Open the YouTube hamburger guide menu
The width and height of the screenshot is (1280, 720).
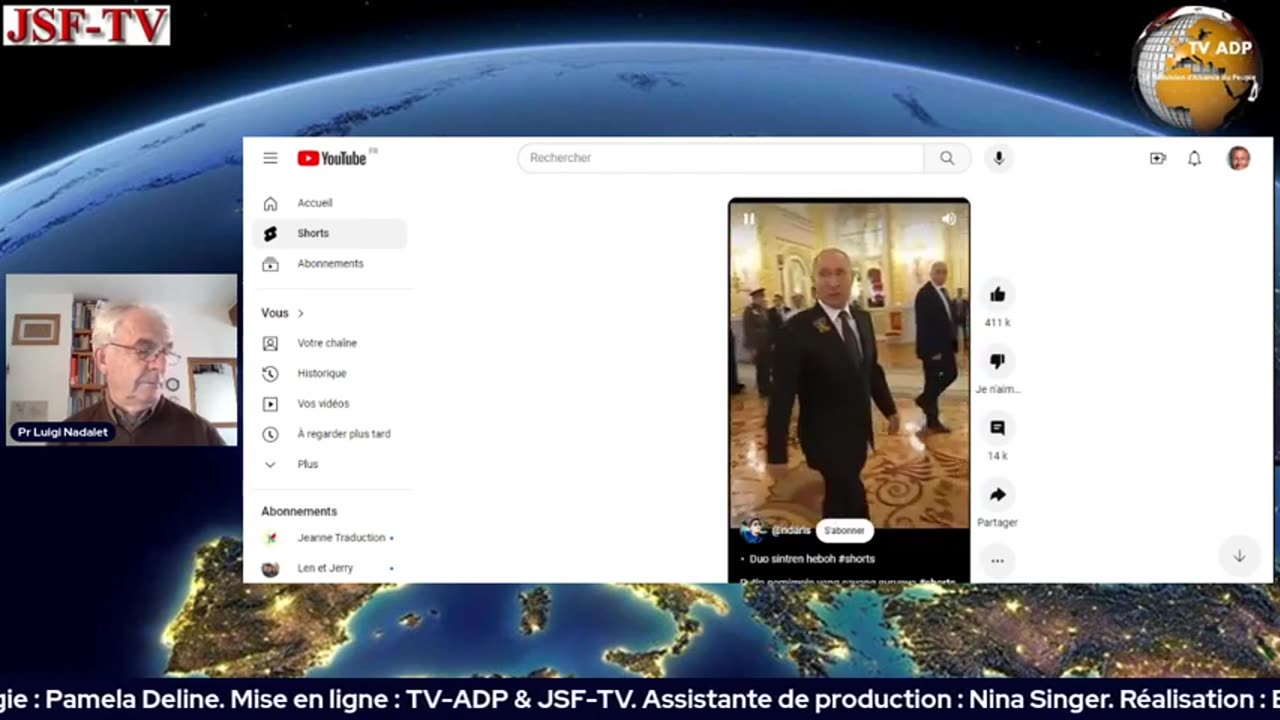coord(270,158)
